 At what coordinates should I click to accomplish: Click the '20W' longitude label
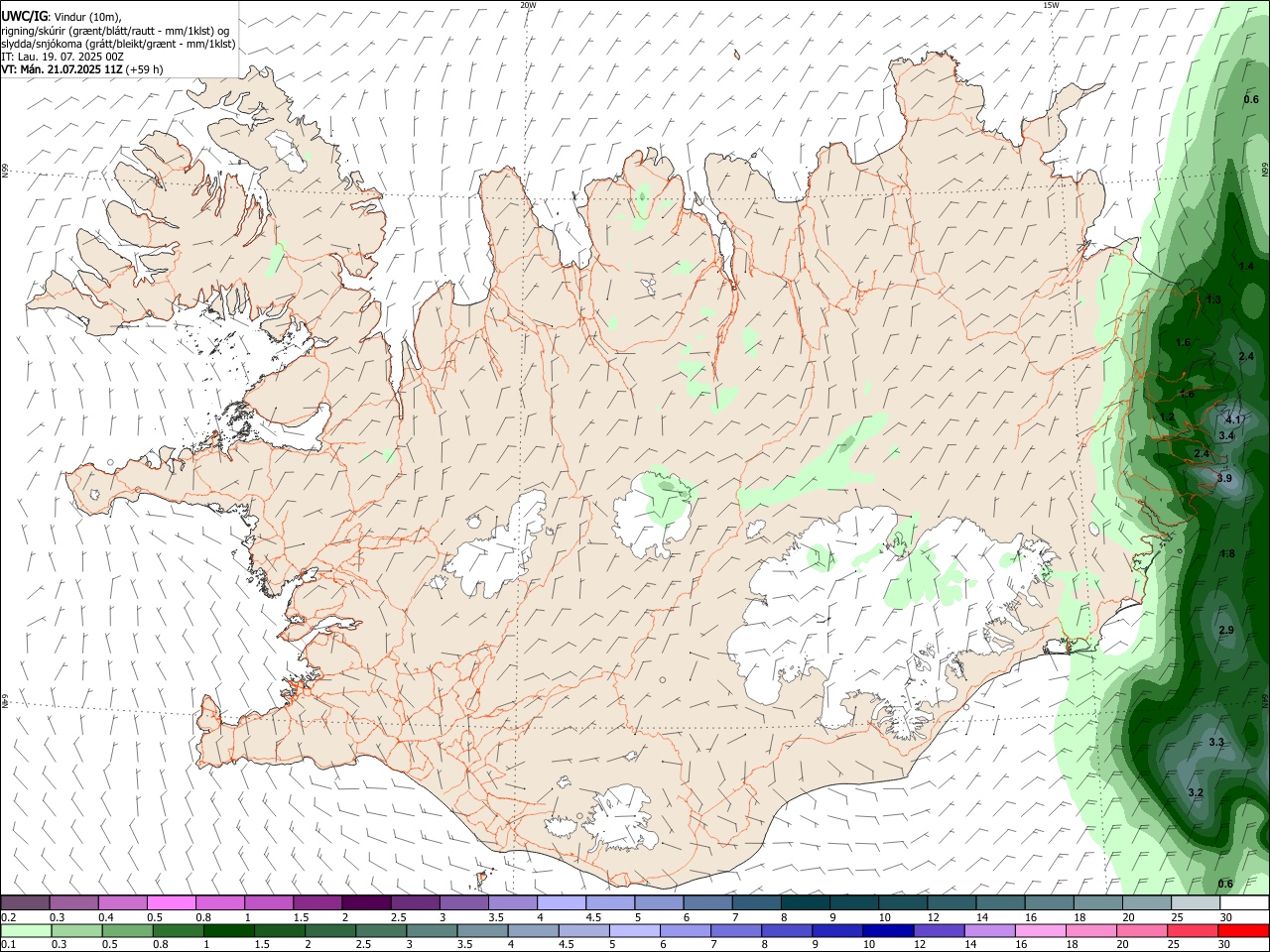528,5
